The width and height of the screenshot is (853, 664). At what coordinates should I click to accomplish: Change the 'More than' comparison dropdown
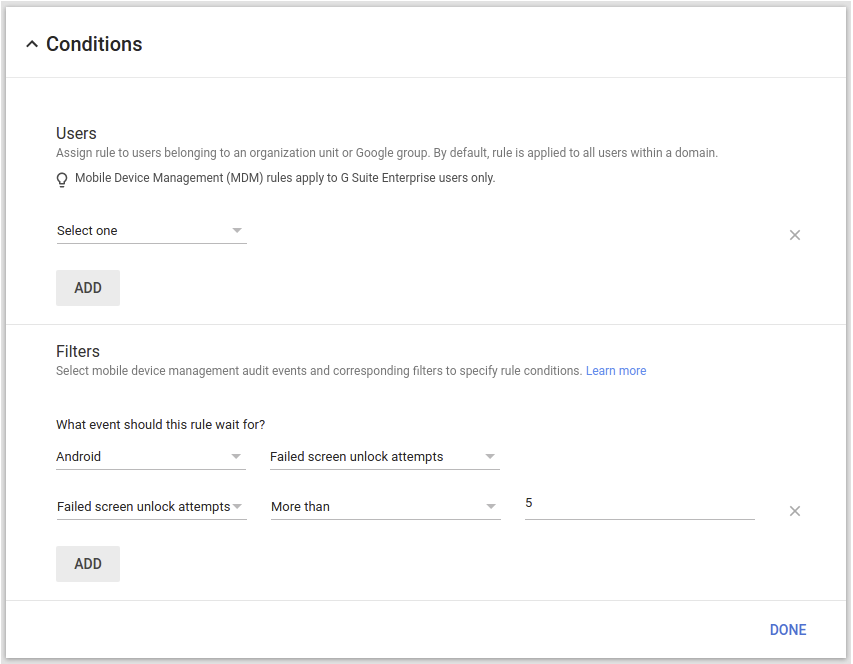point(384,507)
